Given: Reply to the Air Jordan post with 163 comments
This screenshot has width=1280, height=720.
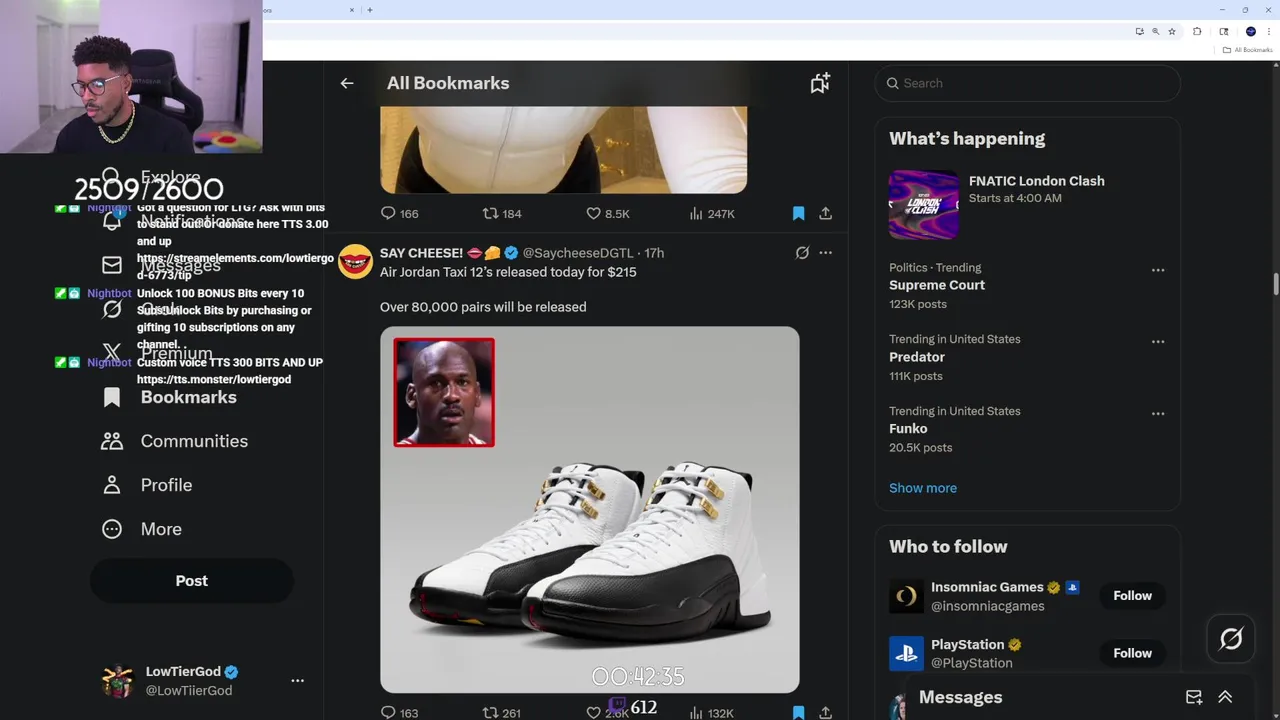Looking at the screenshot, I should pyautogui.click(x=399, y=712).
